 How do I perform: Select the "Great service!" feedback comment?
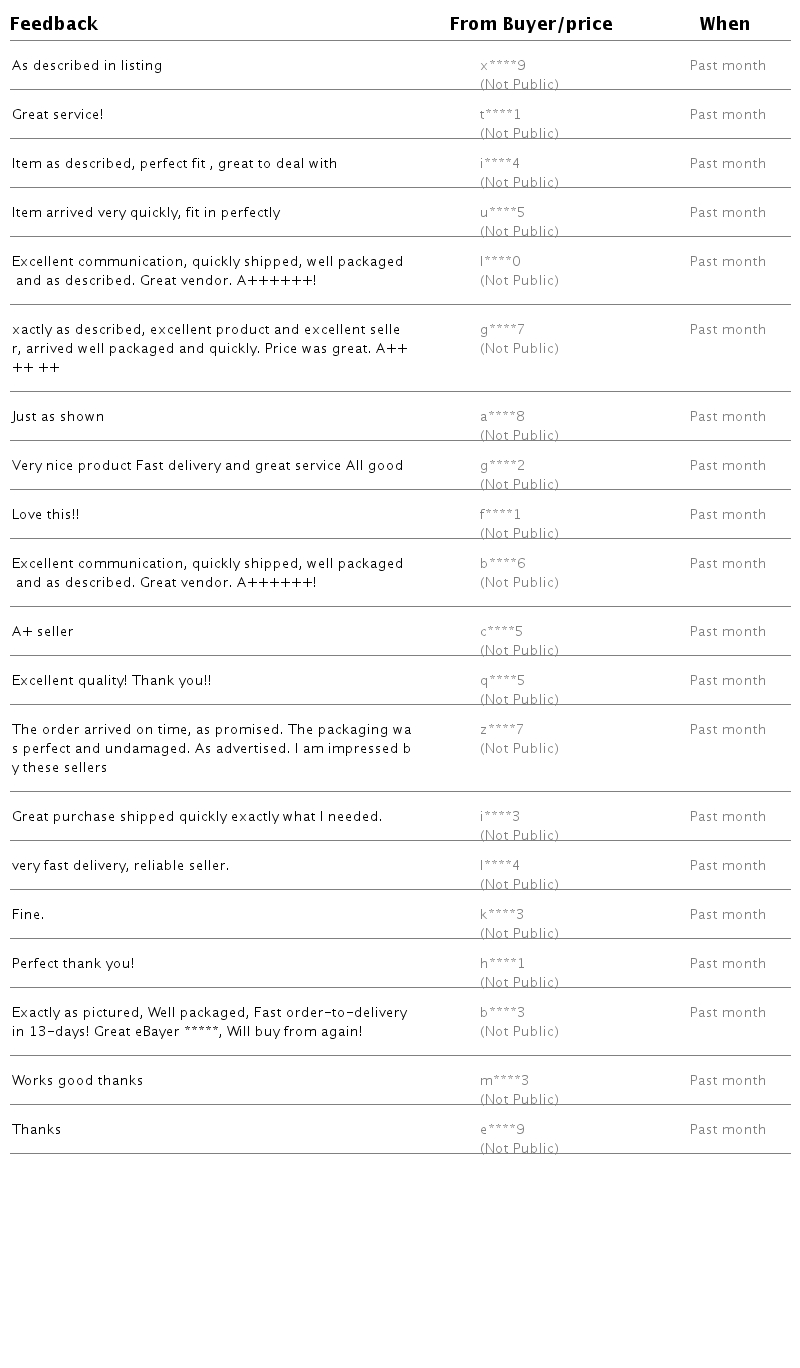(x=58, y=115)
